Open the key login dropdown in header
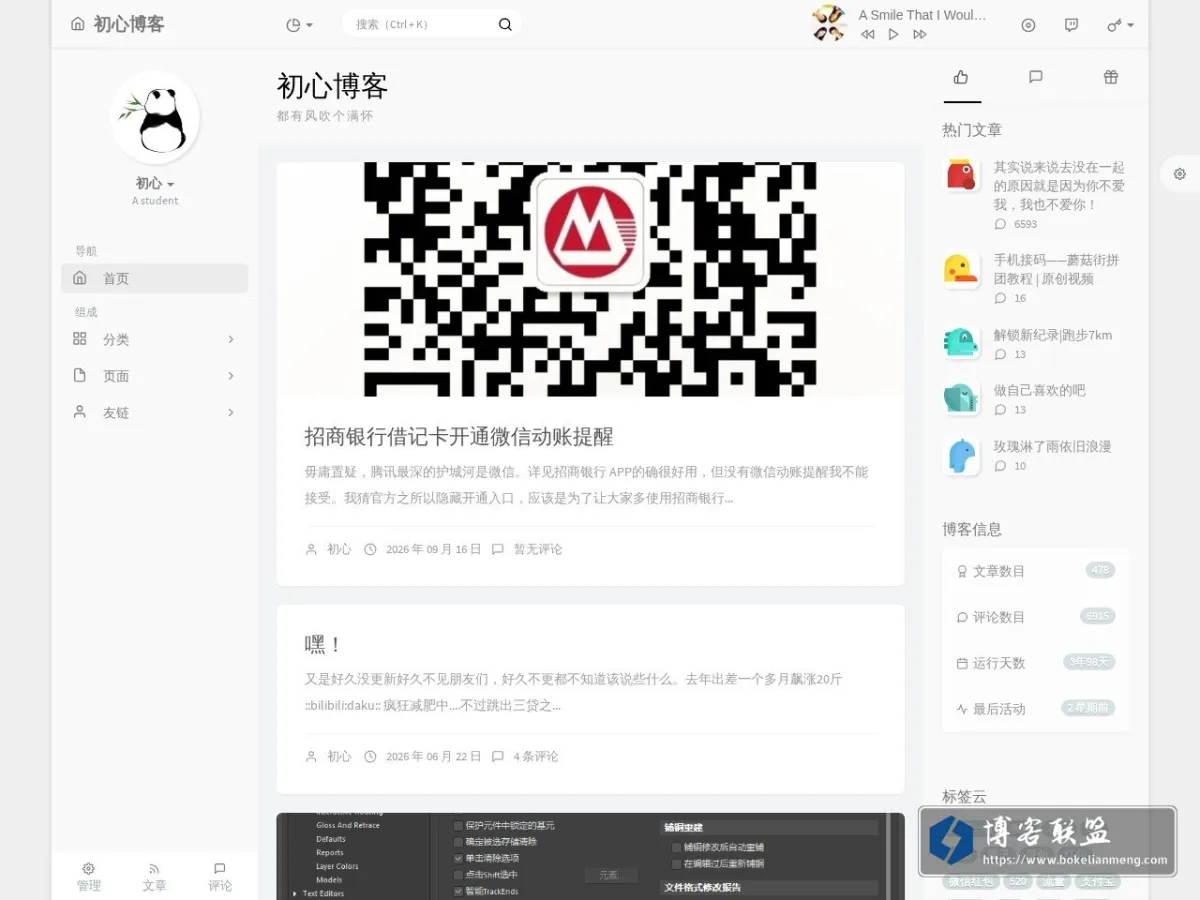Image resolution: width=1200 pixels, height=900 pixels. pyautogui.click(x=1120, y=25)
